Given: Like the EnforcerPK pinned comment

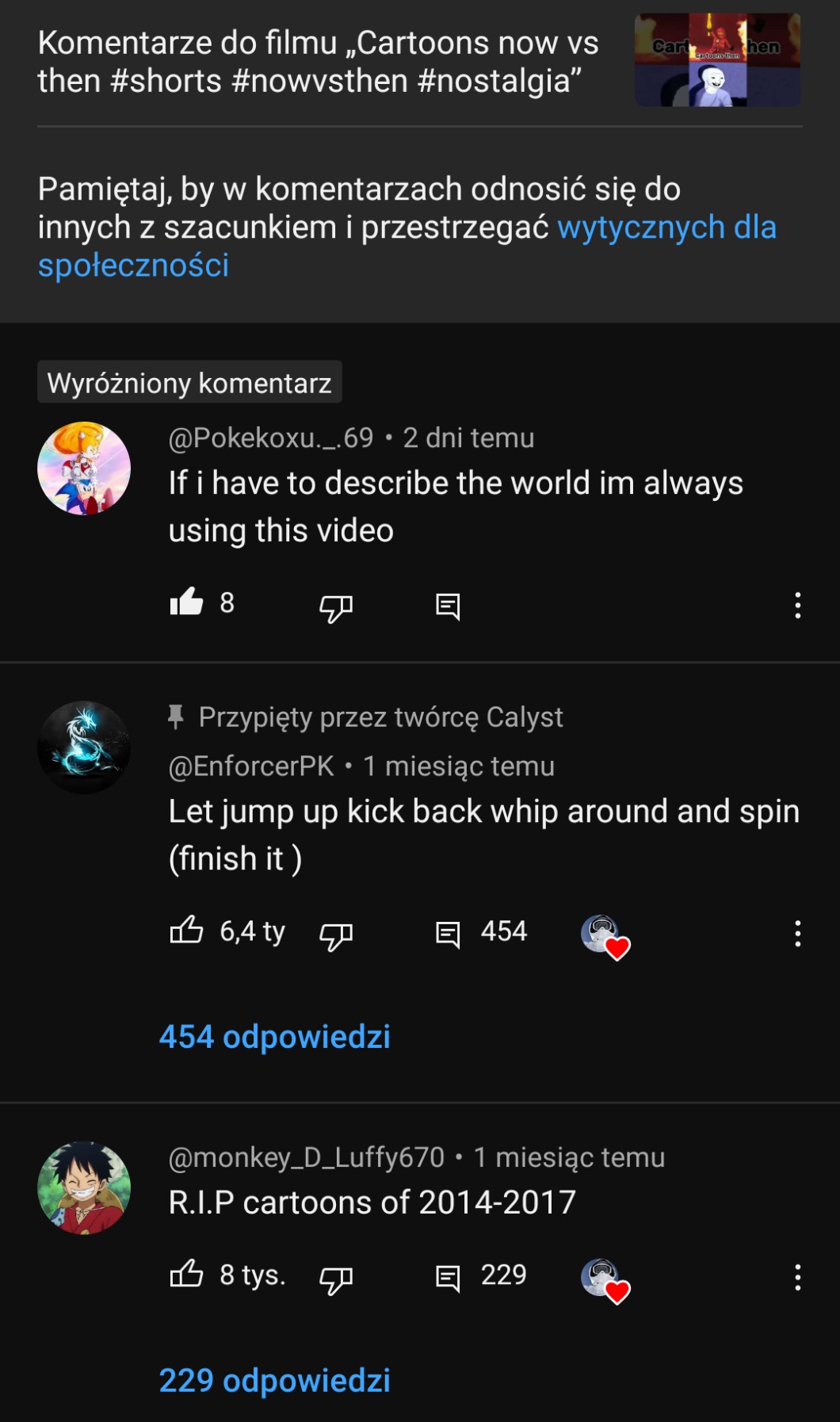Looking at the screenshot, I should [187, 931].
